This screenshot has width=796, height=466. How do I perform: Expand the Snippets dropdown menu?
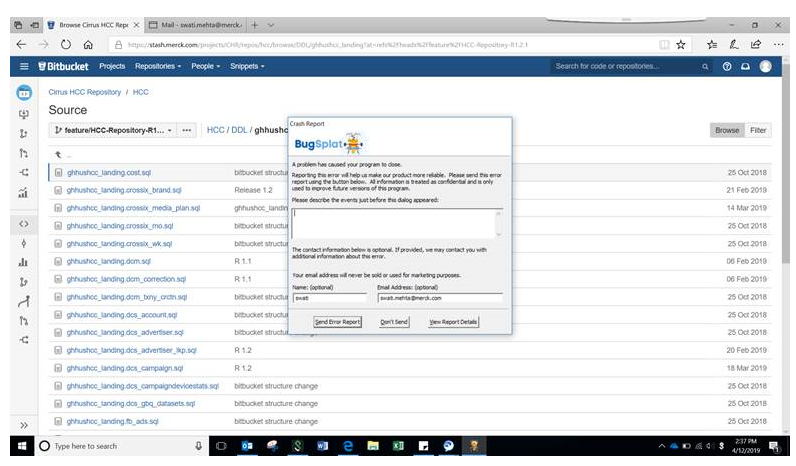247,66
